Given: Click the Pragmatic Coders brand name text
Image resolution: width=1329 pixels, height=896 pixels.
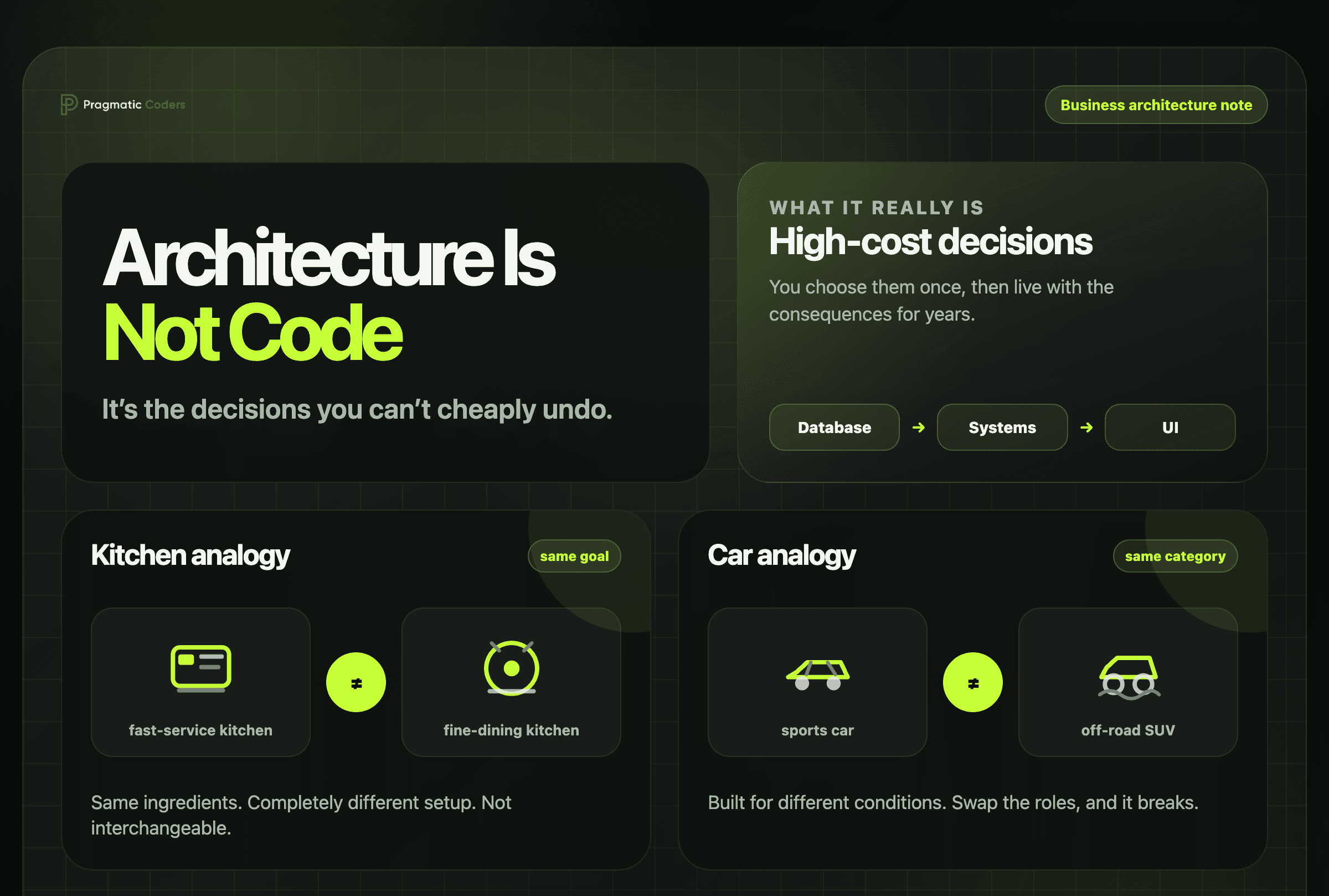Looking at the screenshot, I should 134,105.
